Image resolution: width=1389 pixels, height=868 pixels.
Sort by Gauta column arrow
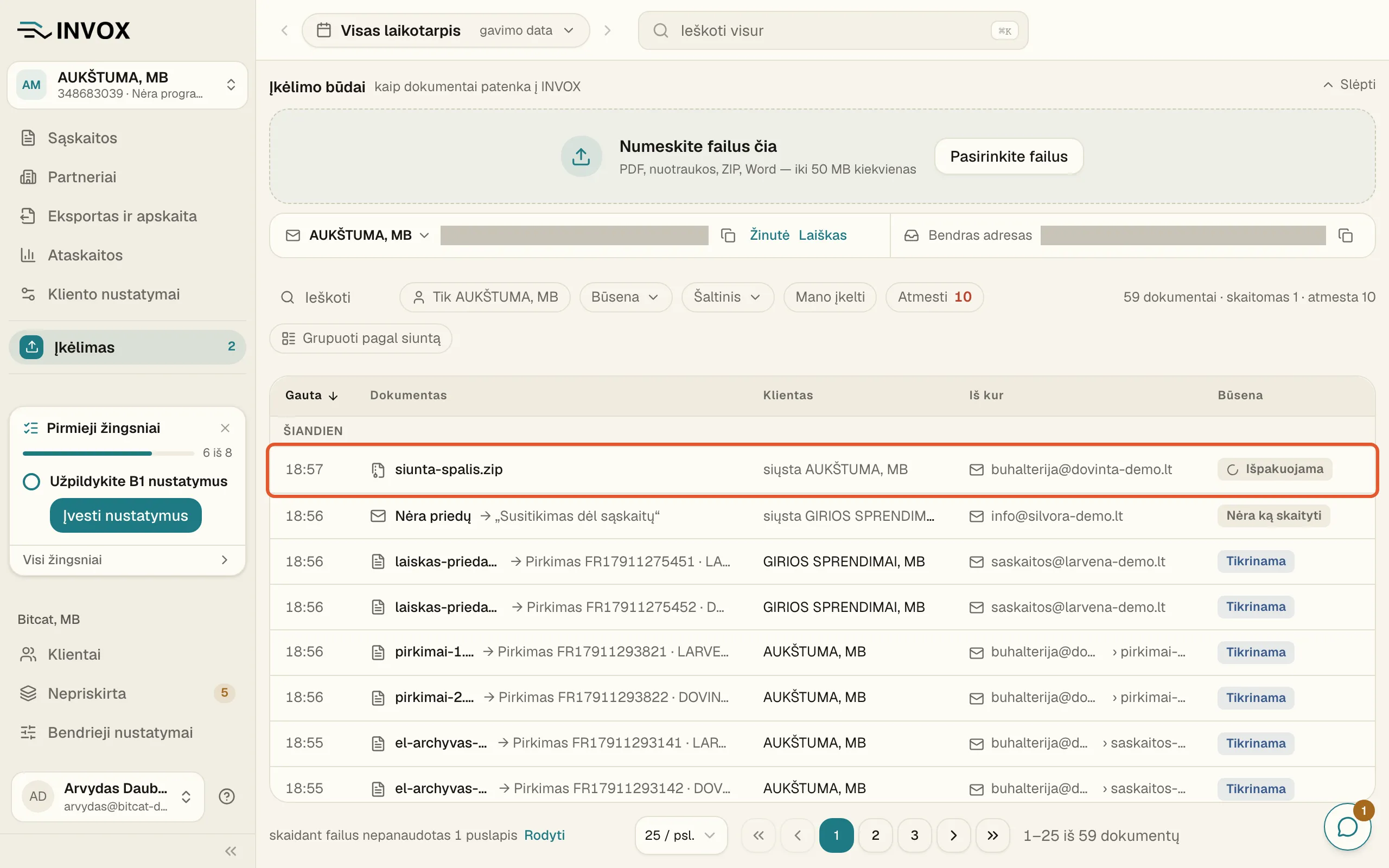click(333, 395)
